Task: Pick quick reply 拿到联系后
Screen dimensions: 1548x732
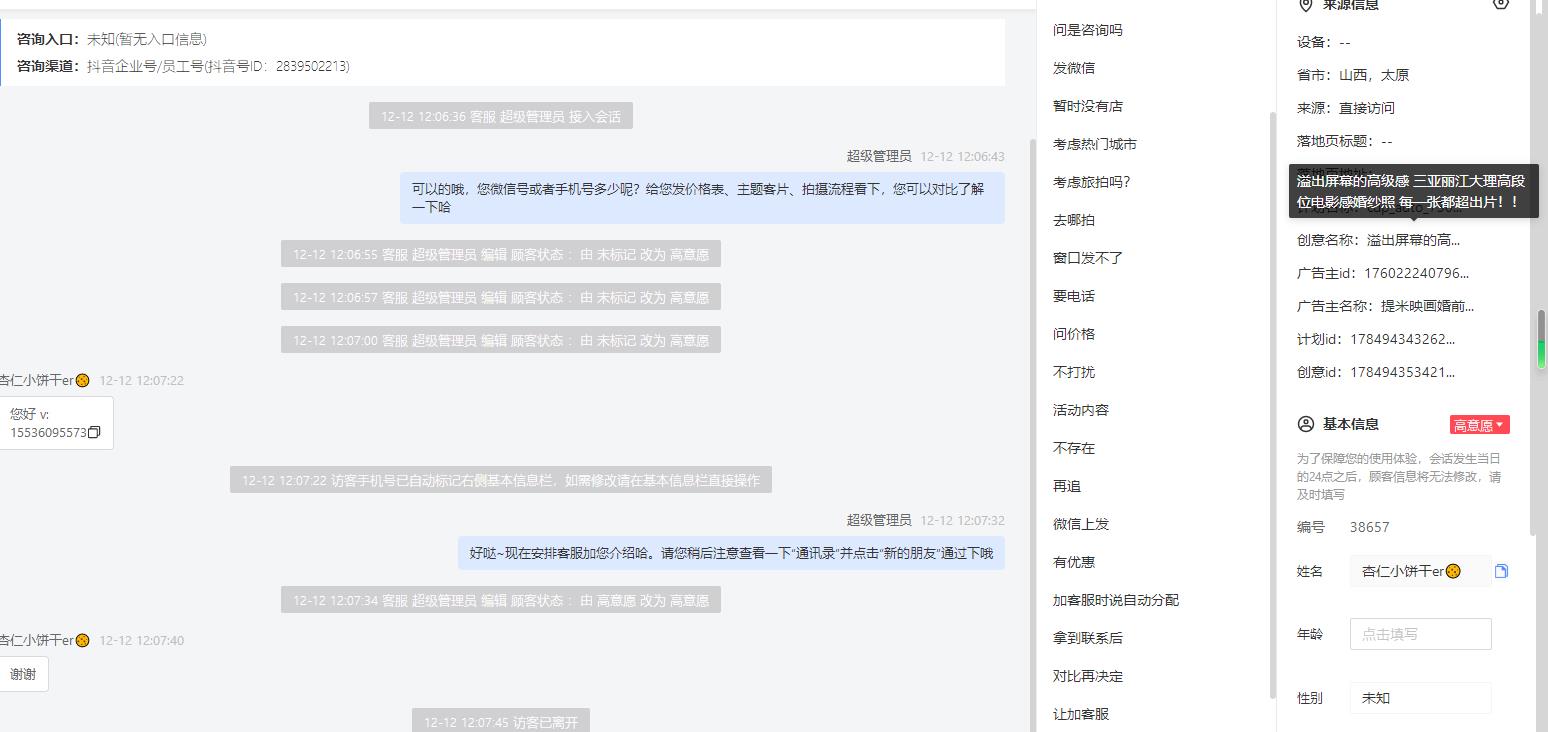Action: coord(1087,638)
